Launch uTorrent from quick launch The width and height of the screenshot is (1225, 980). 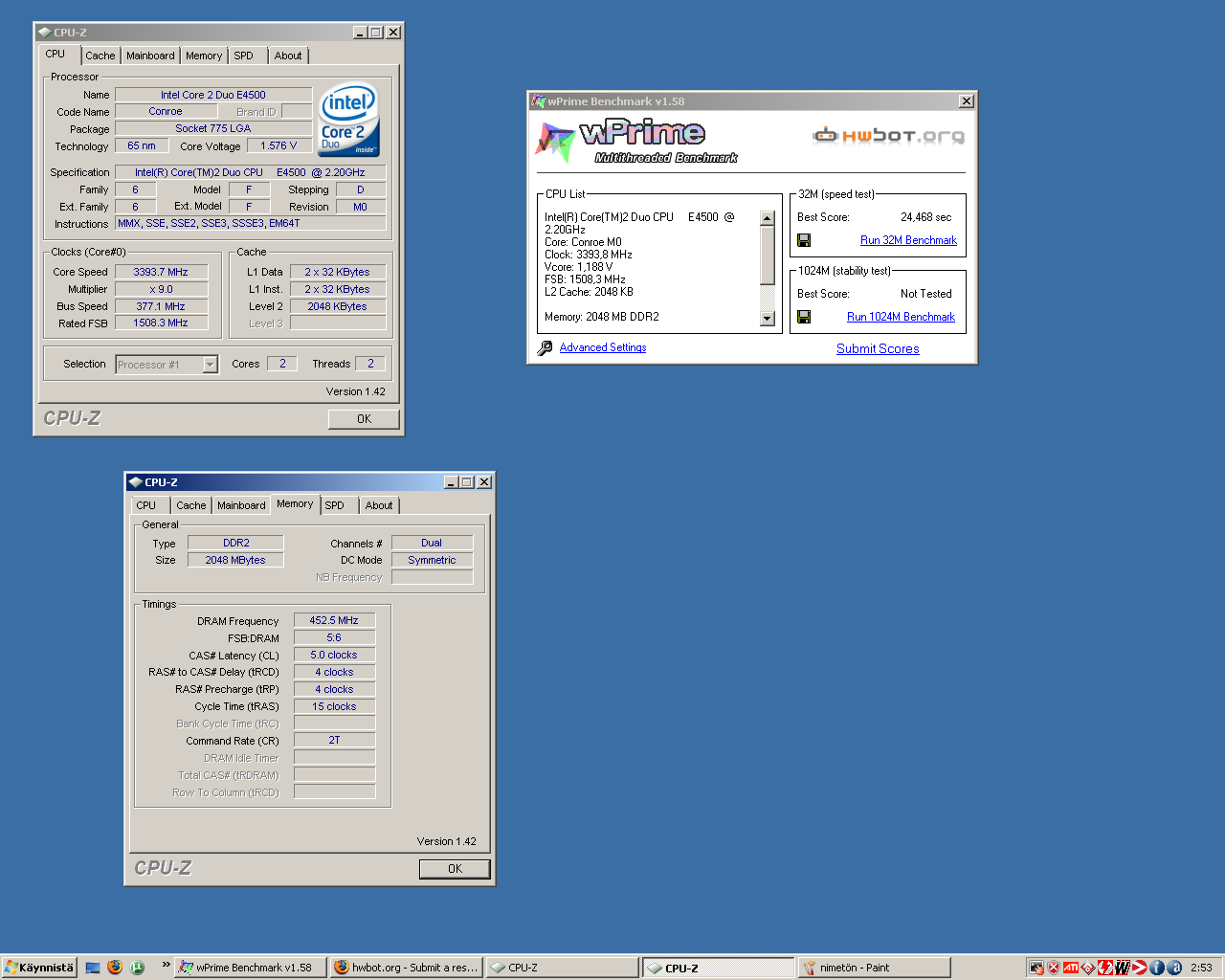point(138,968)
